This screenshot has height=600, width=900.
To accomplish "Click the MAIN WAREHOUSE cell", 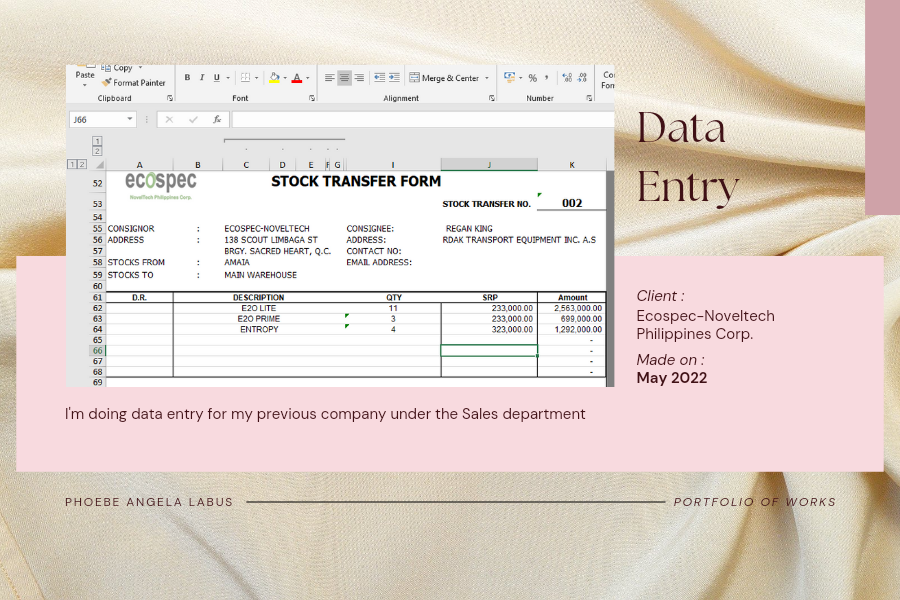I will [x=261, y=275].
